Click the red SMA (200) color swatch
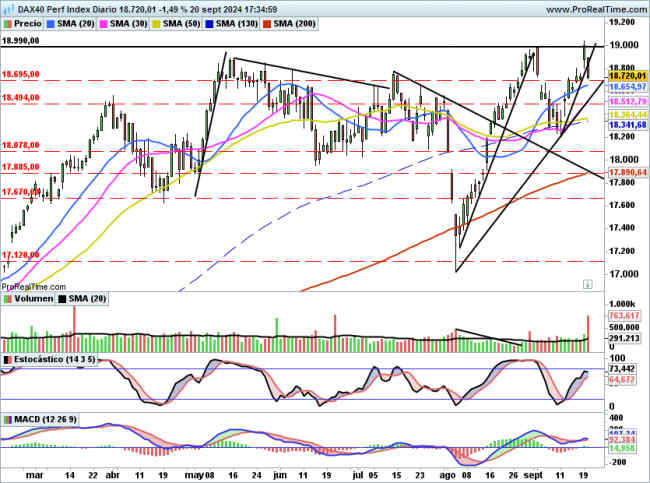The height and width of the screenshot is (483, 650). (x=267, y=24)
